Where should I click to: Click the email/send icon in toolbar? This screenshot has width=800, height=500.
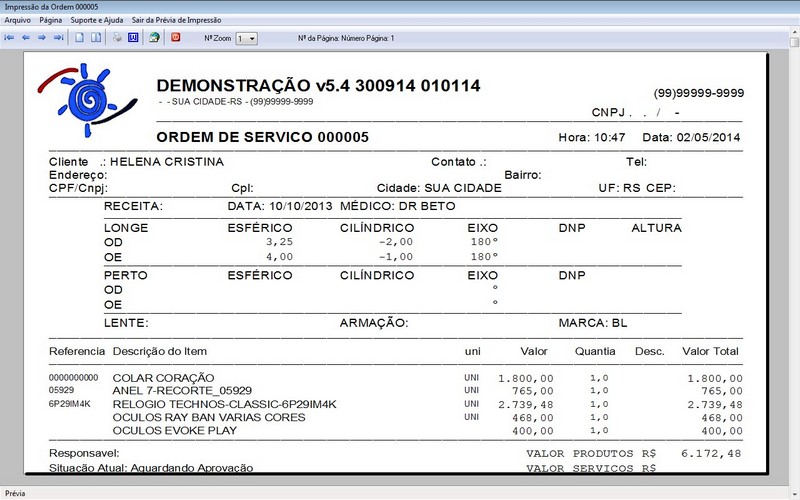tap(154, 38)
